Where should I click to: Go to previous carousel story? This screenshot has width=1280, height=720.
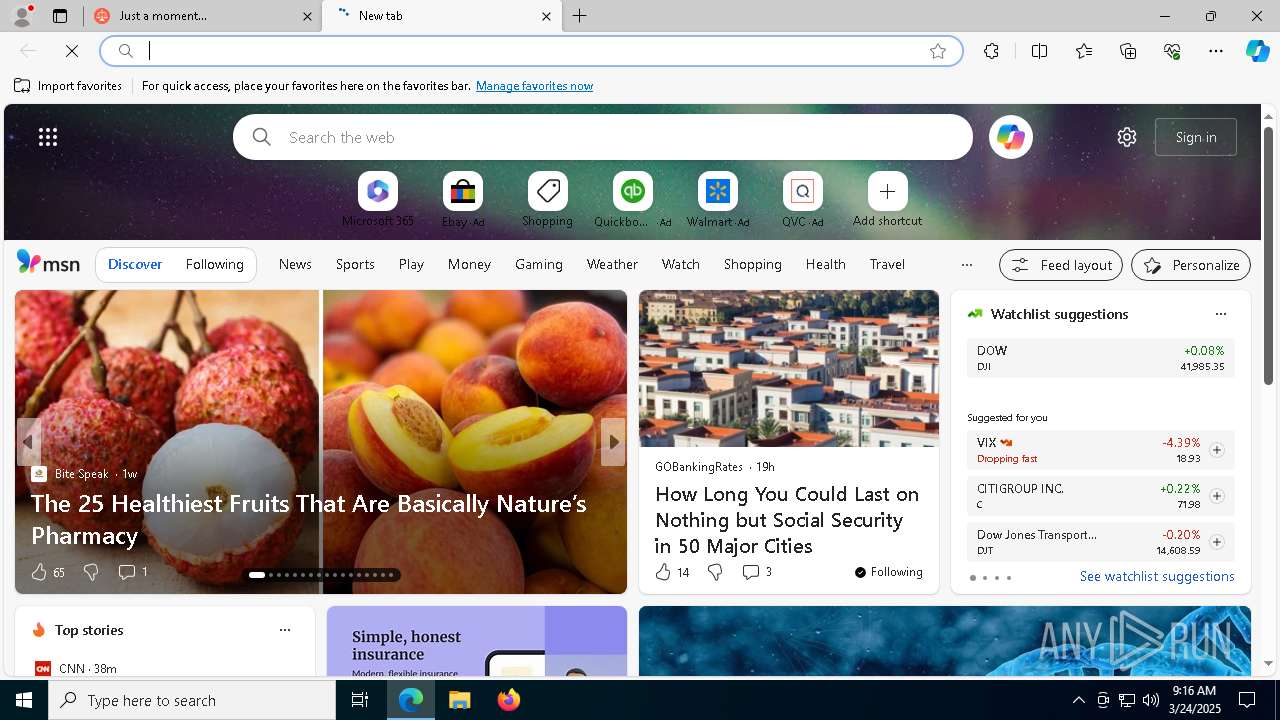(x=29, y=442)
